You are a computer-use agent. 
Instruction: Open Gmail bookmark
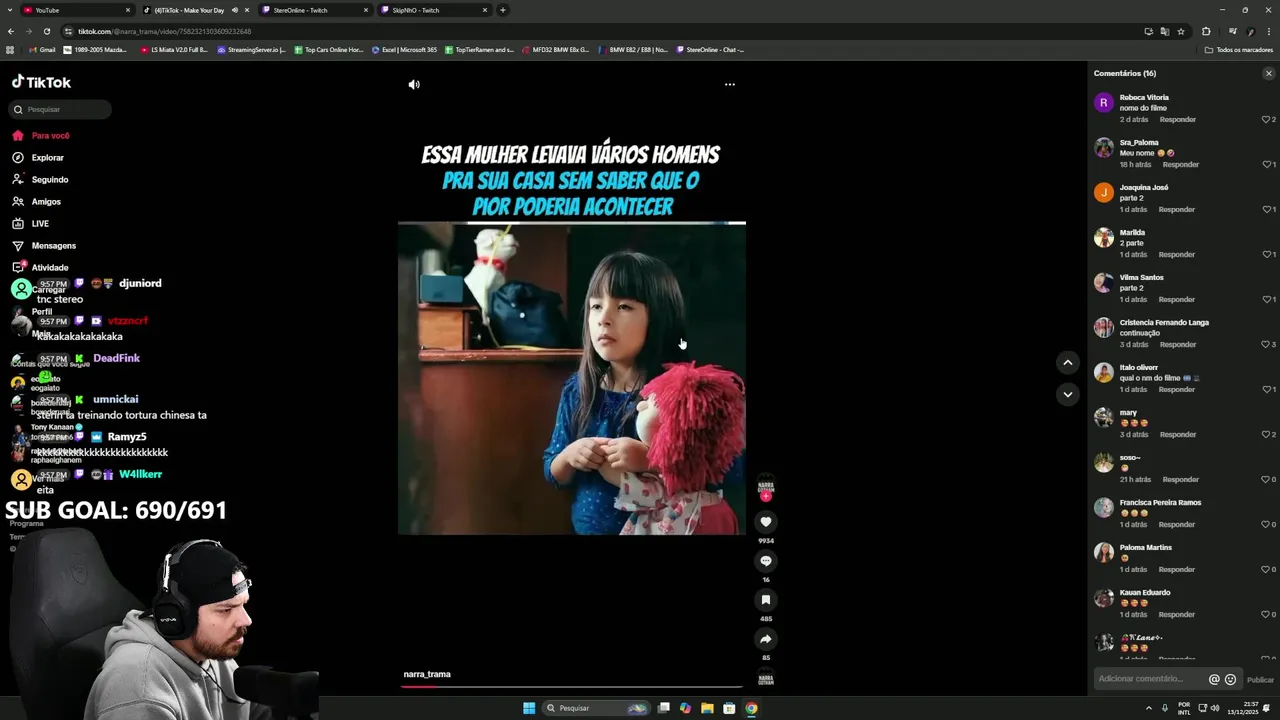click(x=42, y=50)
